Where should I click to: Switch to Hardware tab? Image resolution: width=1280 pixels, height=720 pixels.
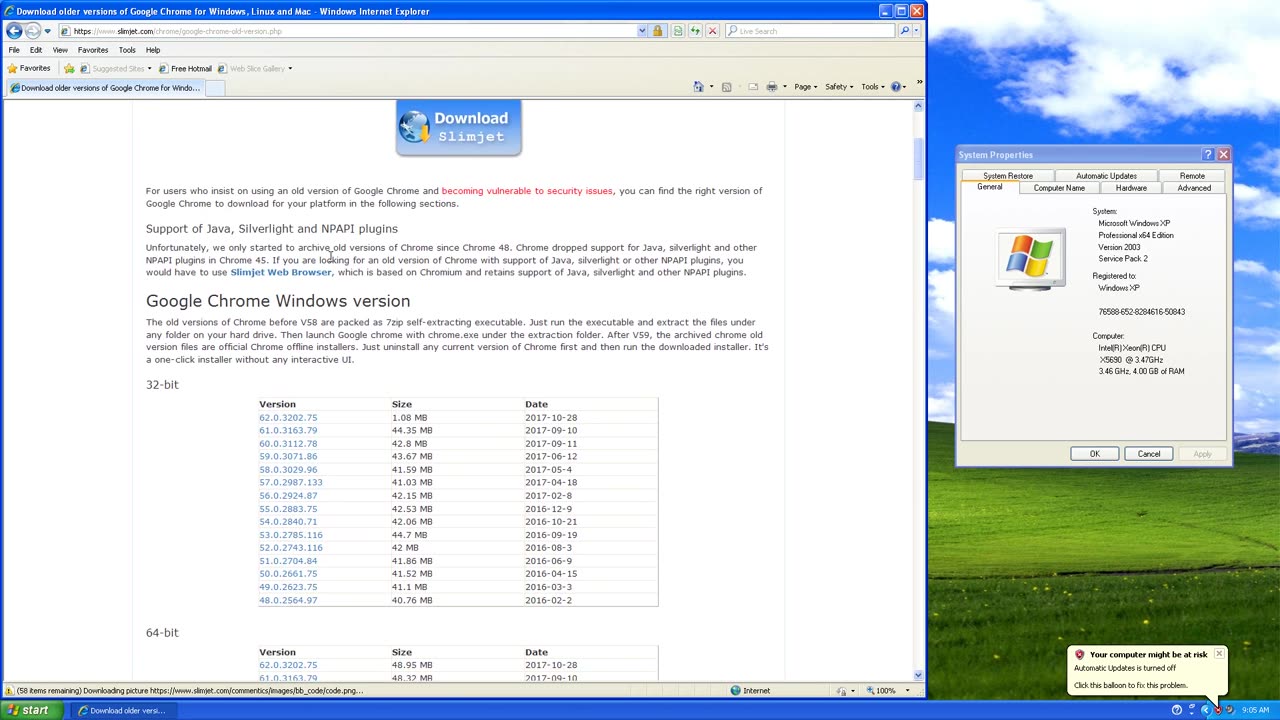pyautogui.click(x=1131, y=188)
